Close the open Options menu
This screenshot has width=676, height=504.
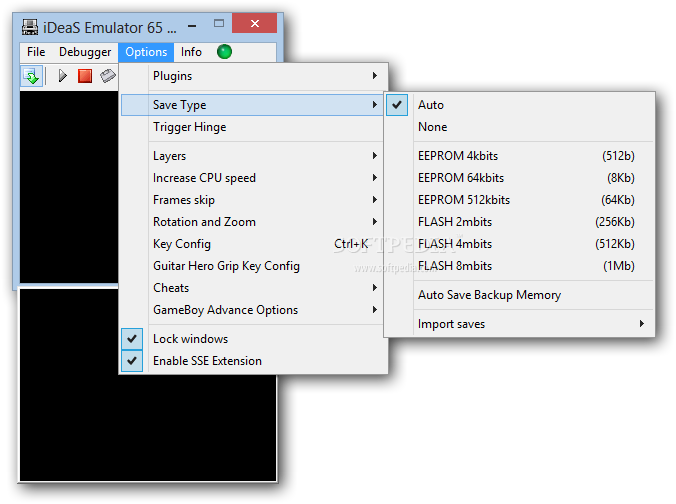pos(146,52)
